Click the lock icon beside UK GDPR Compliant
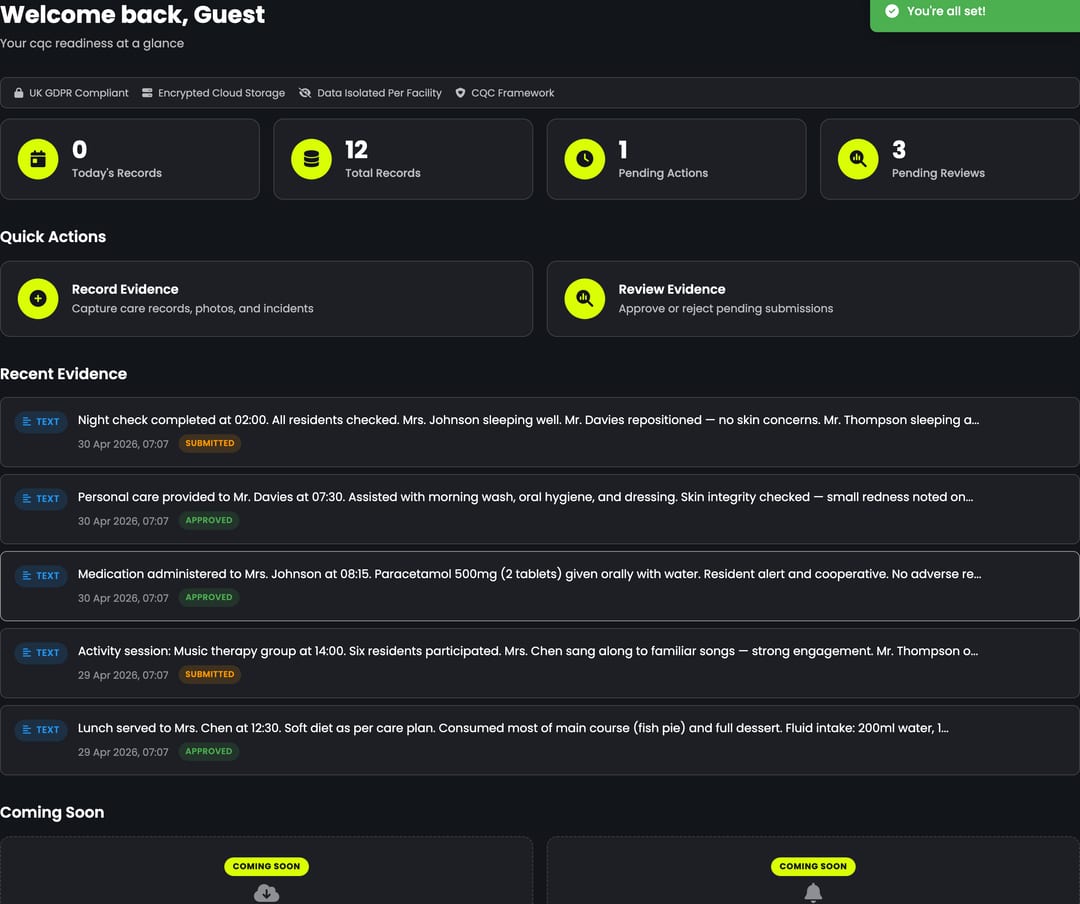 (x=19, y=93)
